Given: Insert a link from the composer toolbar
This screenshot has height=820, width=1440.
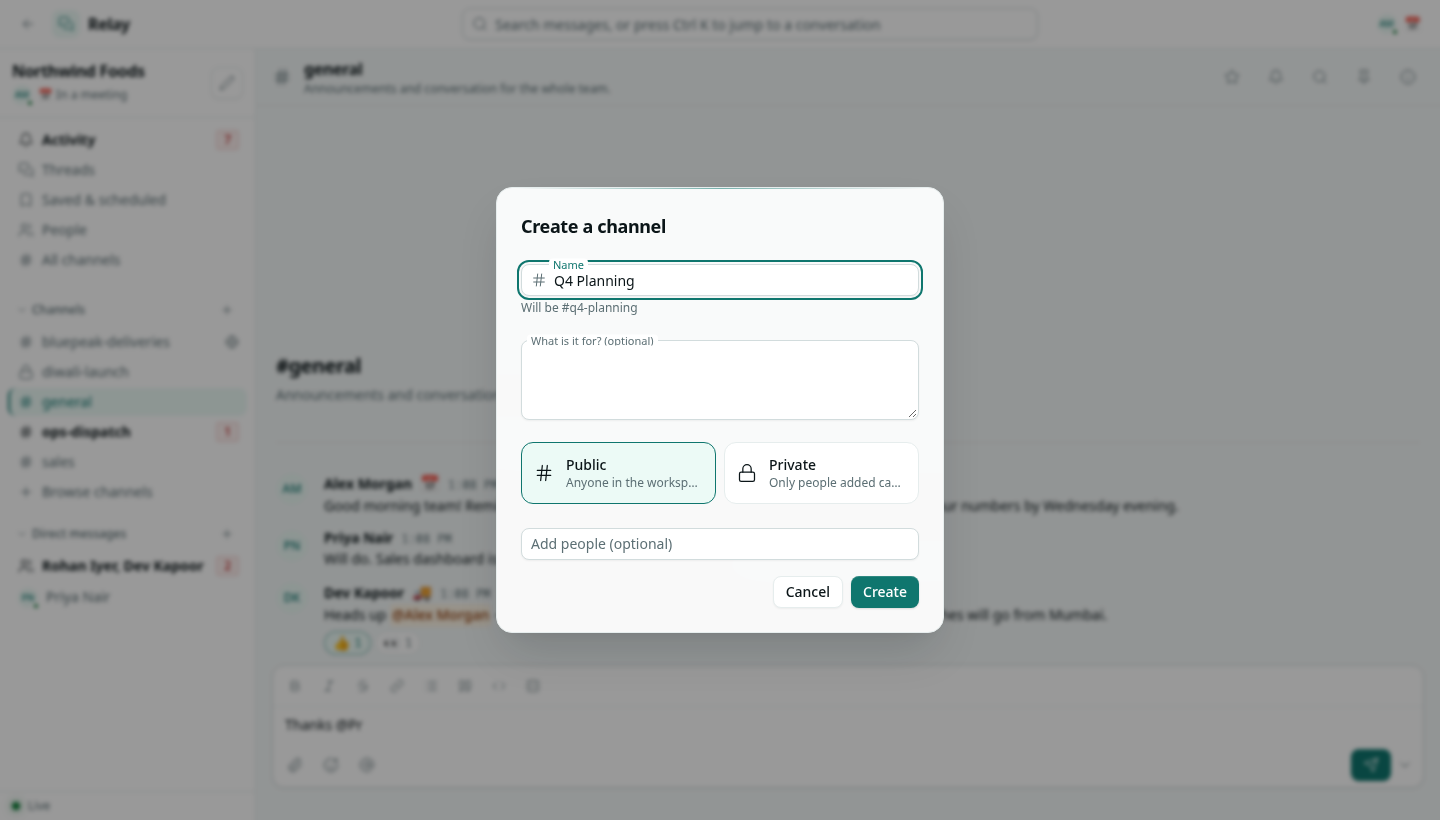Looking at the screenshot, I should [x=397, y=686].
